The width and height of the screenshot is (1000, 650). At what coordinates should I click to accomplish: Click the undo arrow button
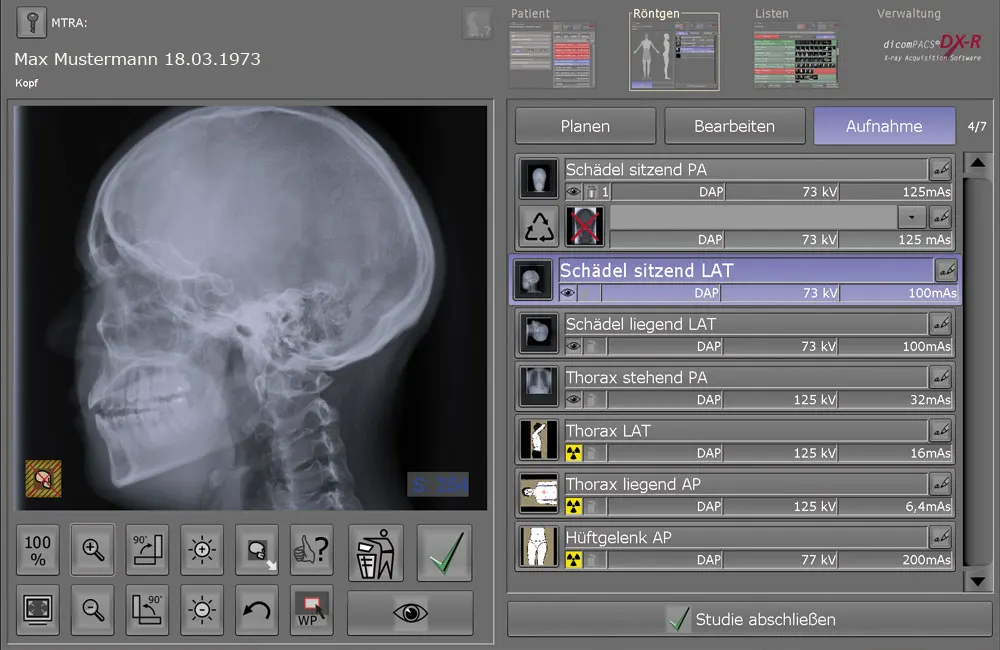(x=257, y=611)
